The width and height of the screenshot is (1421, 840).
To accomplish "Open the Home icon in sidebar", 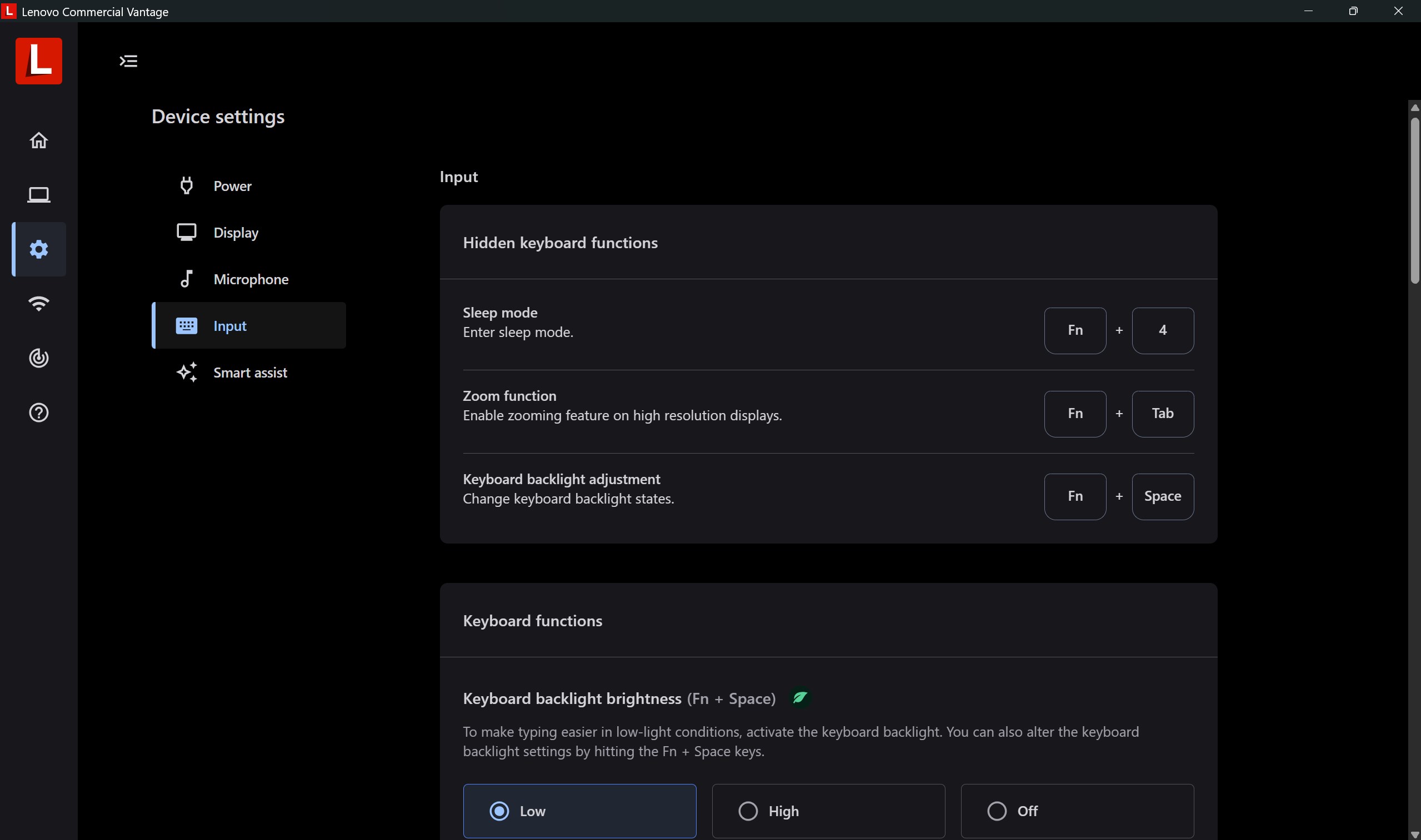I will click(38, 140).
